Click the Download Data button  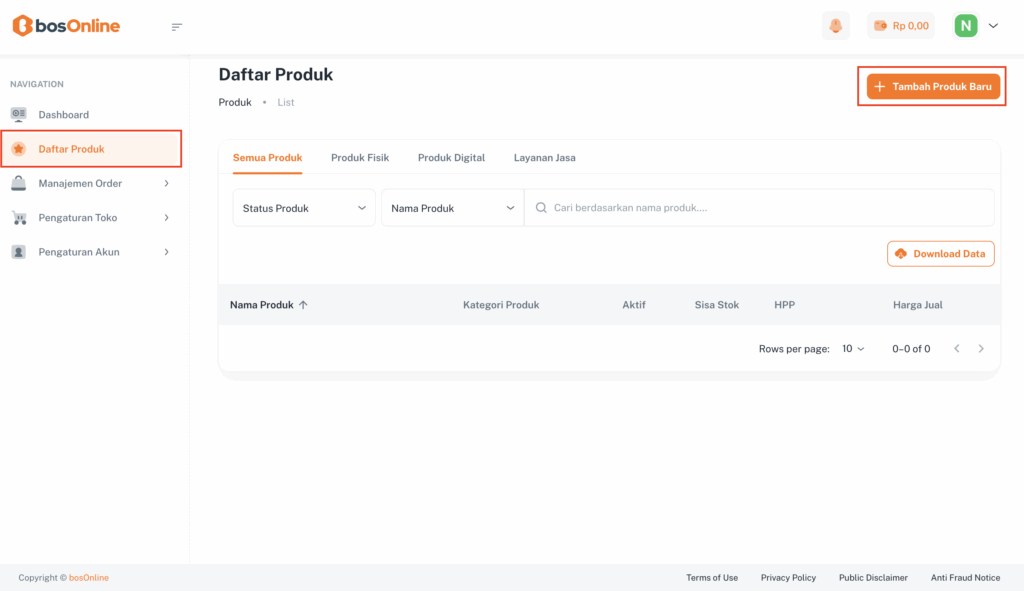[940, 254]
